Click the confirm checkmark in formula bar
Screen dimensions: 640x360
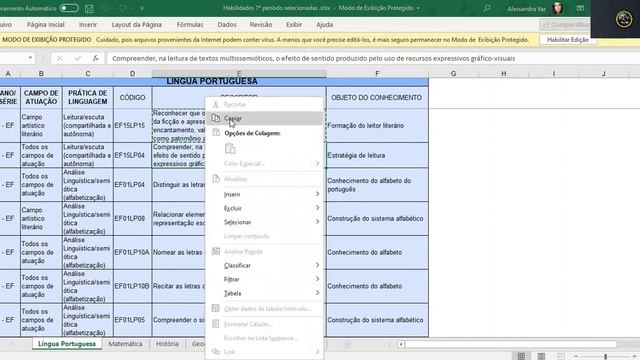coord(78,58)
